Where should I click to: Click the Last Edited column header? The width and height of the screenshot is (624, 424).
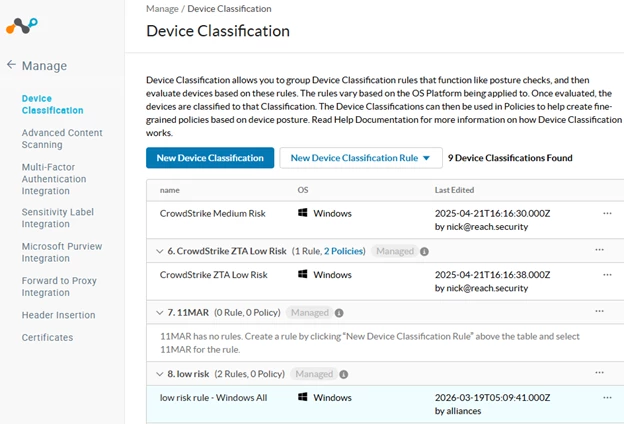click(454, 190)
